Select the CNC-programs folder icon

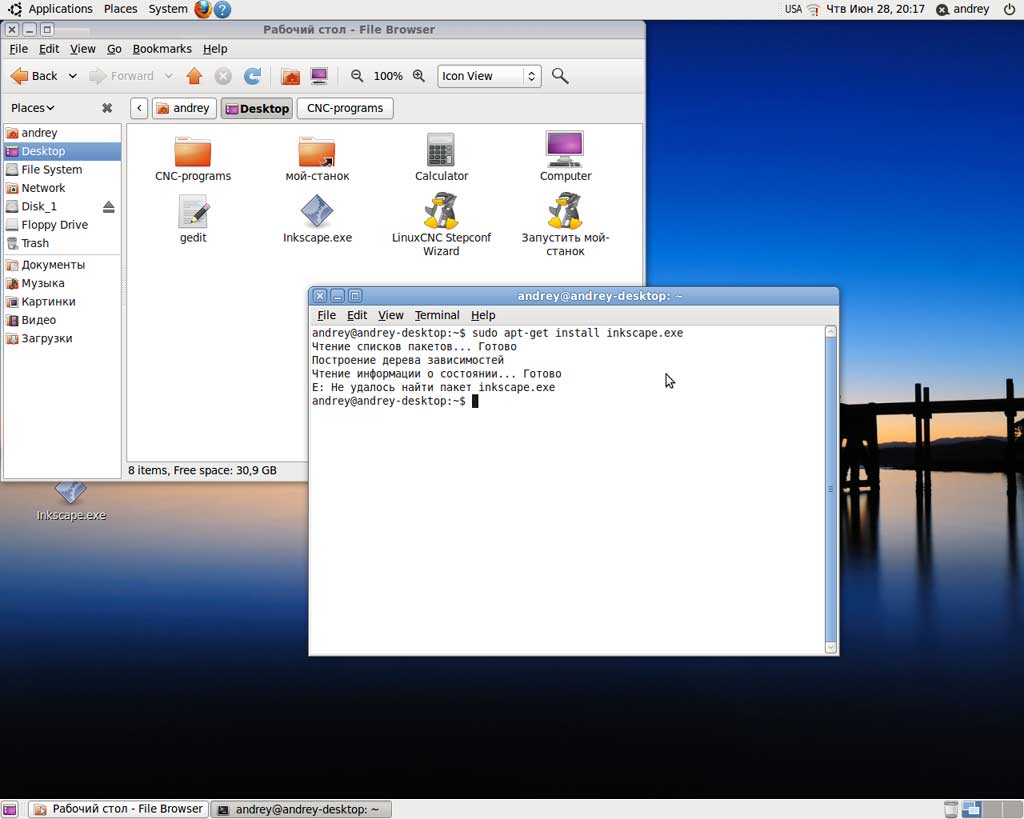coord(193,159)
